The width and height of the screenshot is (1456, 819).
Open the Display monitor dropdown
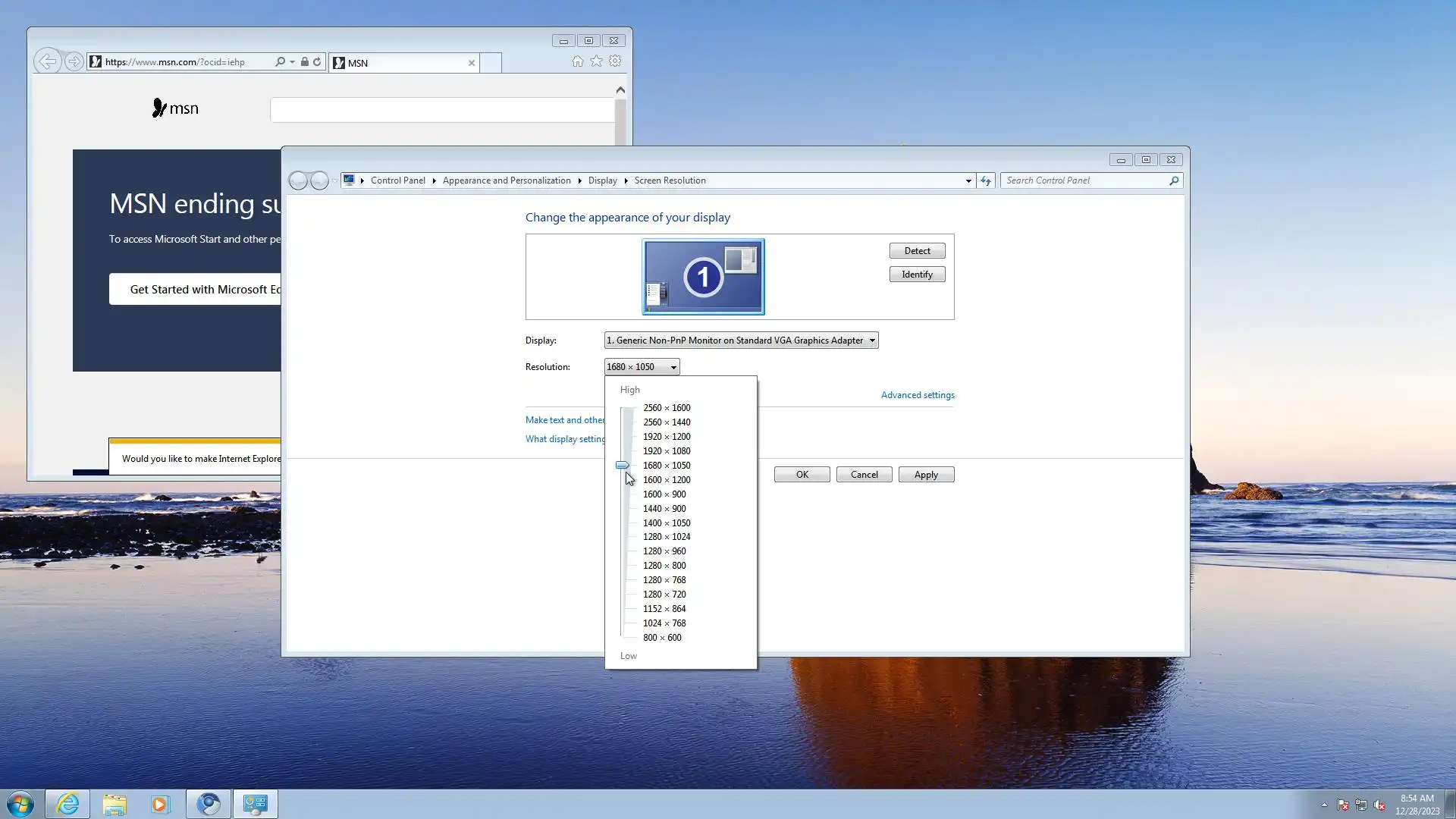click(741, 340)
